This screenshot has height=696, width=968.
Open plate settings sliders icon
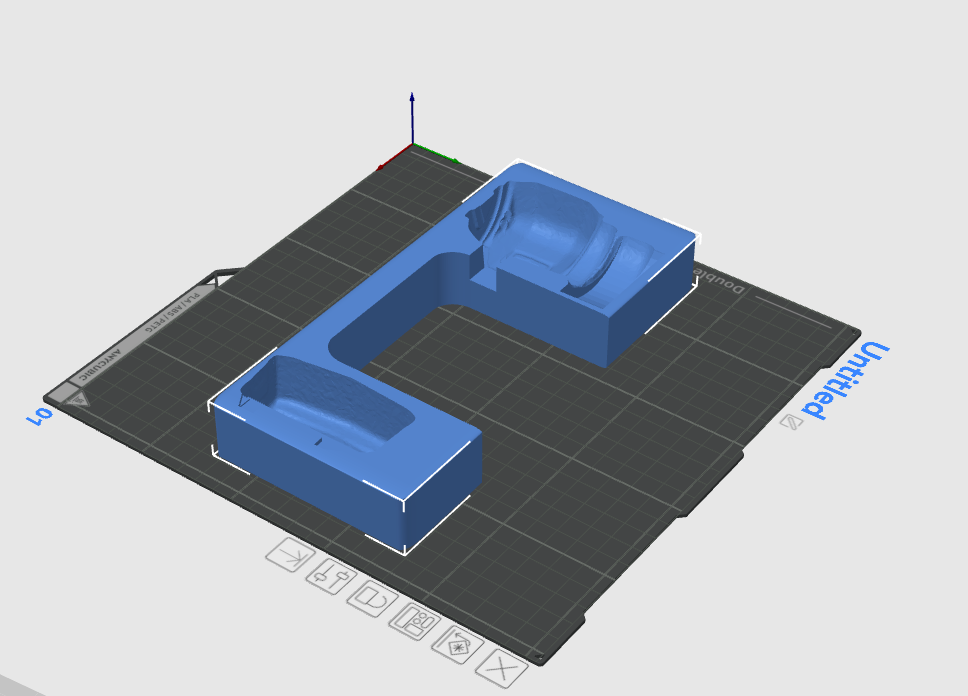coord(332,576)
